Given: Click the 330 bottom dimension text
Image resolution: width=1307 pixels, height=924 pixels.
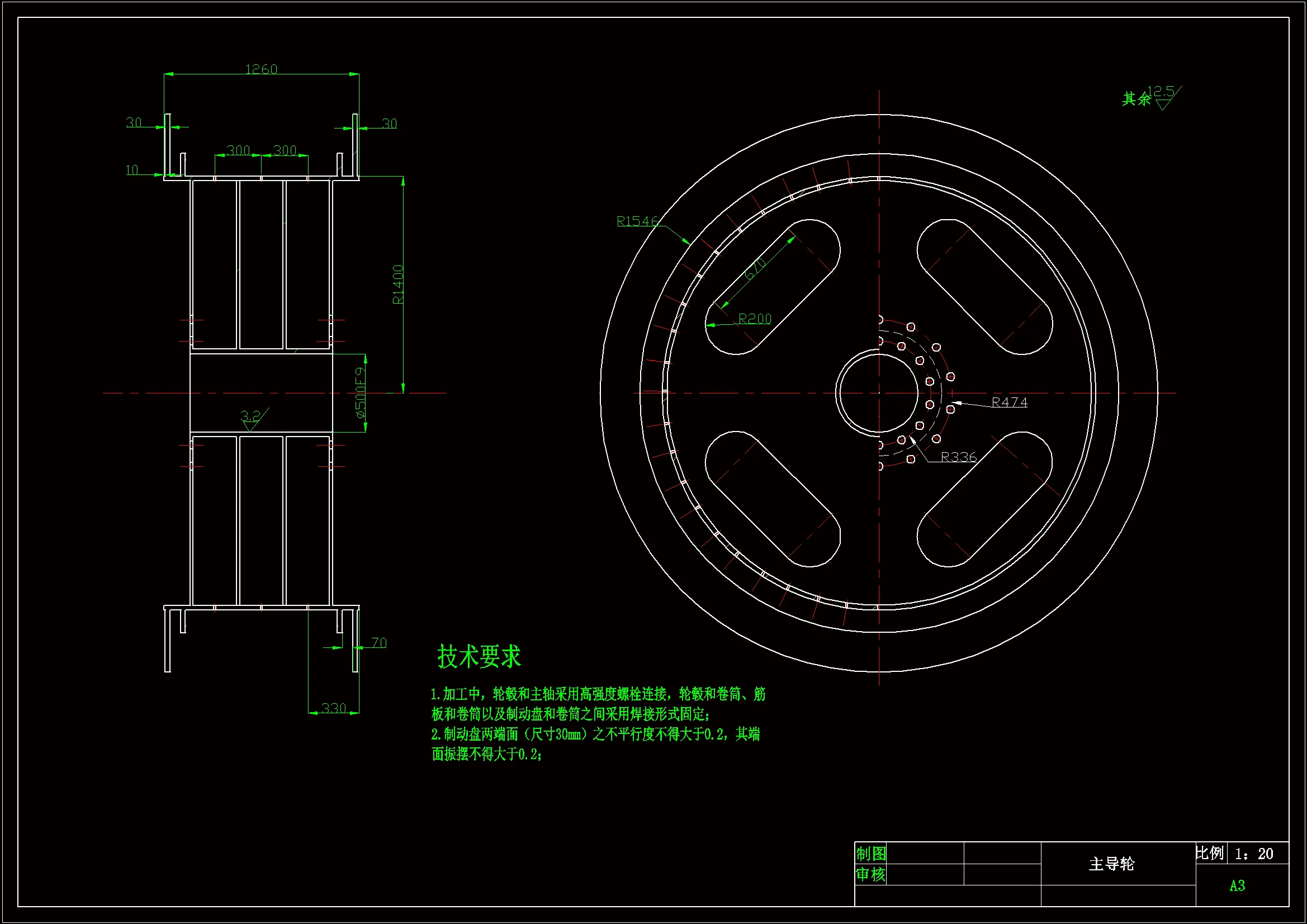Looking at the screenshot, I should [334, 708].
